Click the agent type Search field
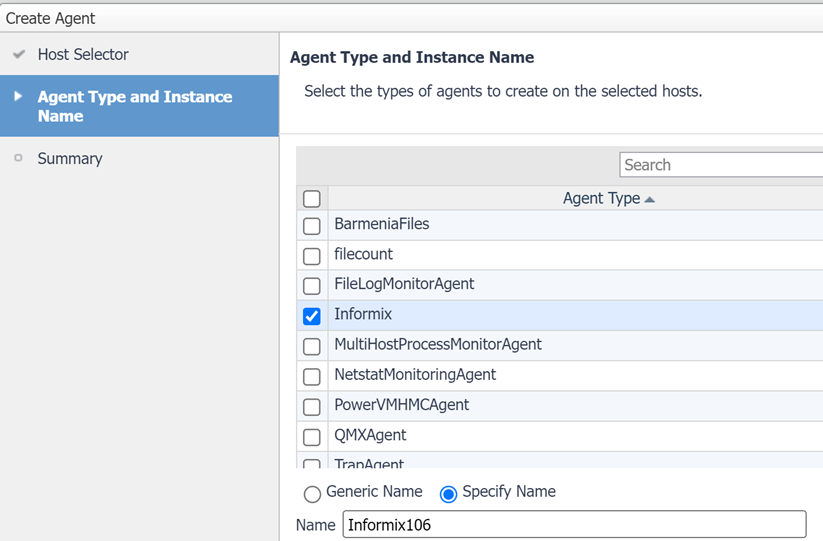823x541 pixels. (x=720, y=165)
